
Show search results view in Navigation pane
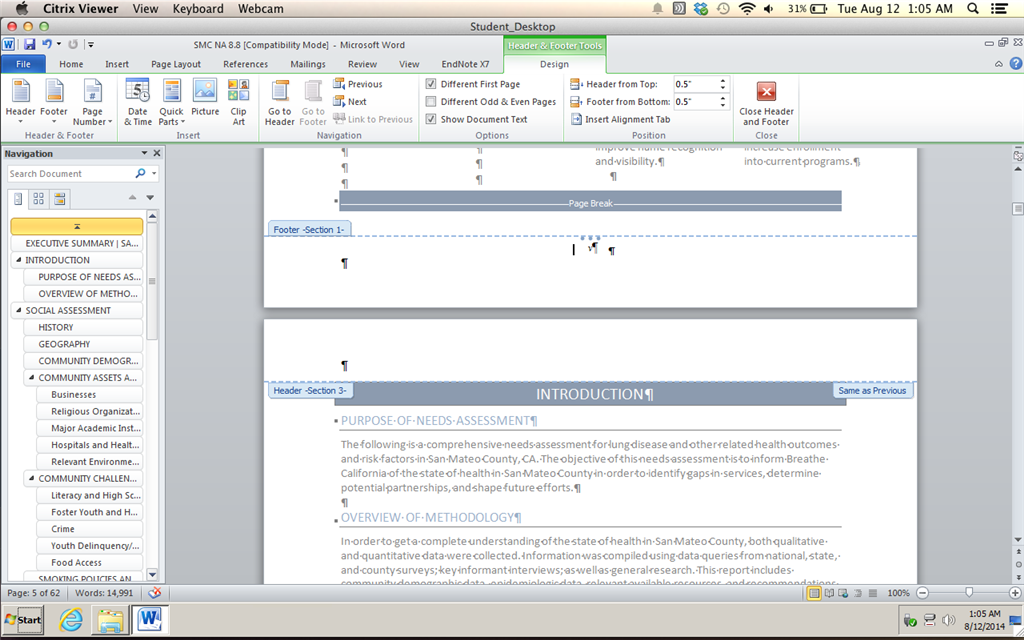(59, 199)
